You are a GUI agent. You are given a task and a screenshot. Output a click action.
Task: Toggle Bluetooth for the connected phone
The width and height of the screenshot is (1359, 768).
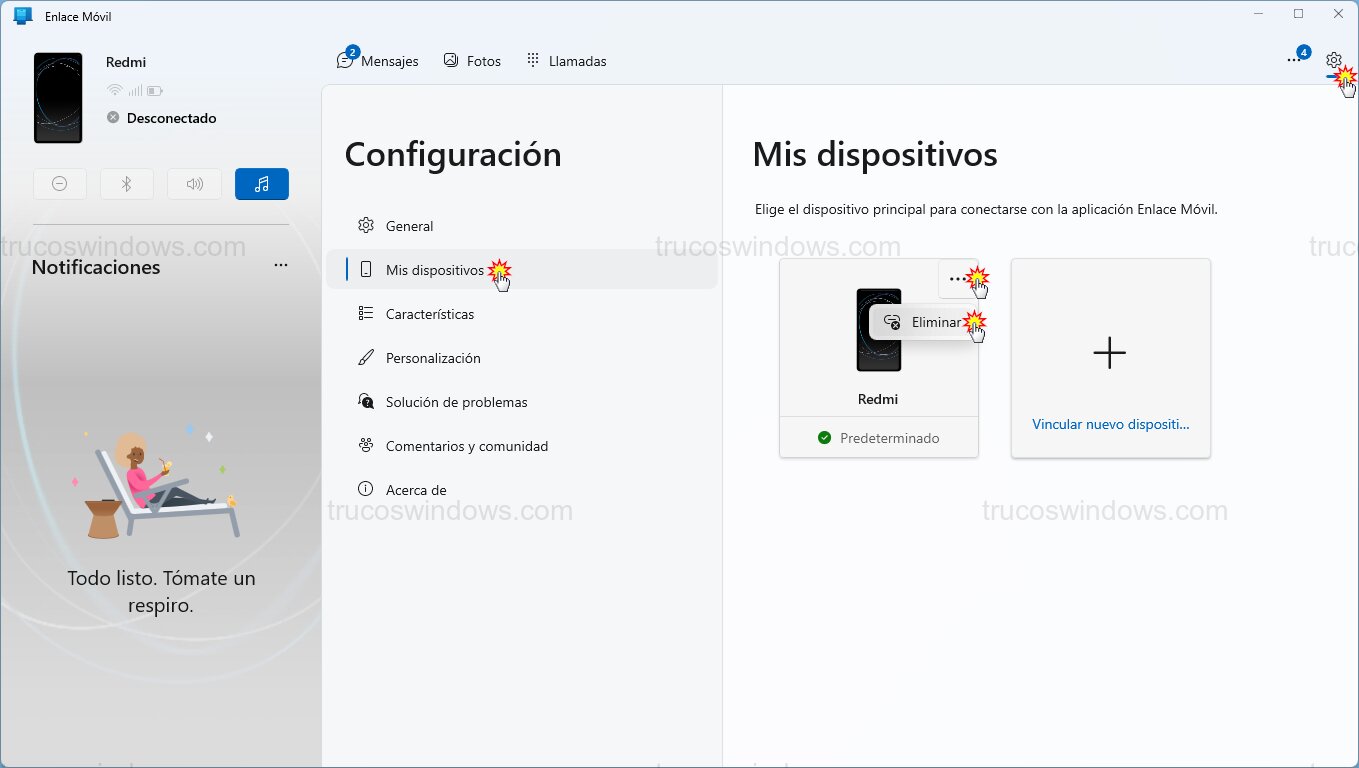tap(127, 184)
